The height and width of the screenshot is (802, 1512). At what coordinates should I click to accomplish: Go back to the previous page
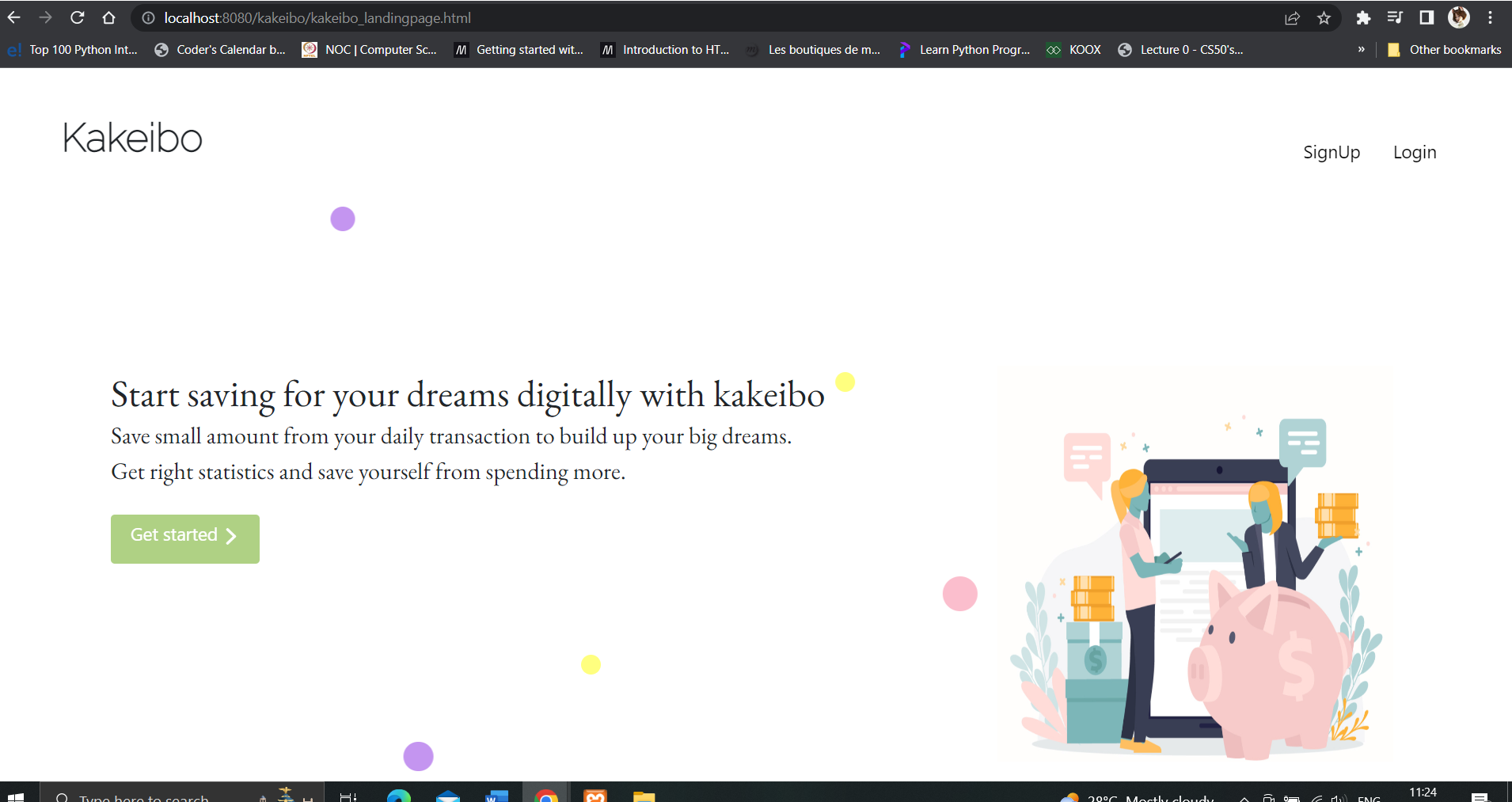coord(16,17)
